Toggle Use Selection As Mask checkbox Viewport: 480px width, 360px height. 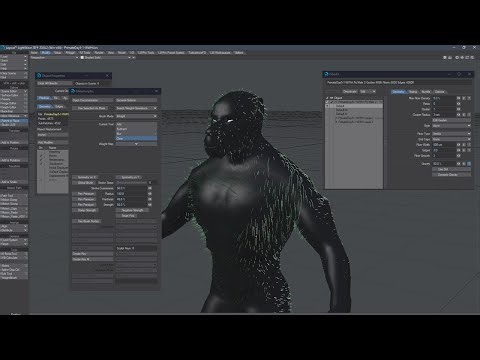coord(90,108)
